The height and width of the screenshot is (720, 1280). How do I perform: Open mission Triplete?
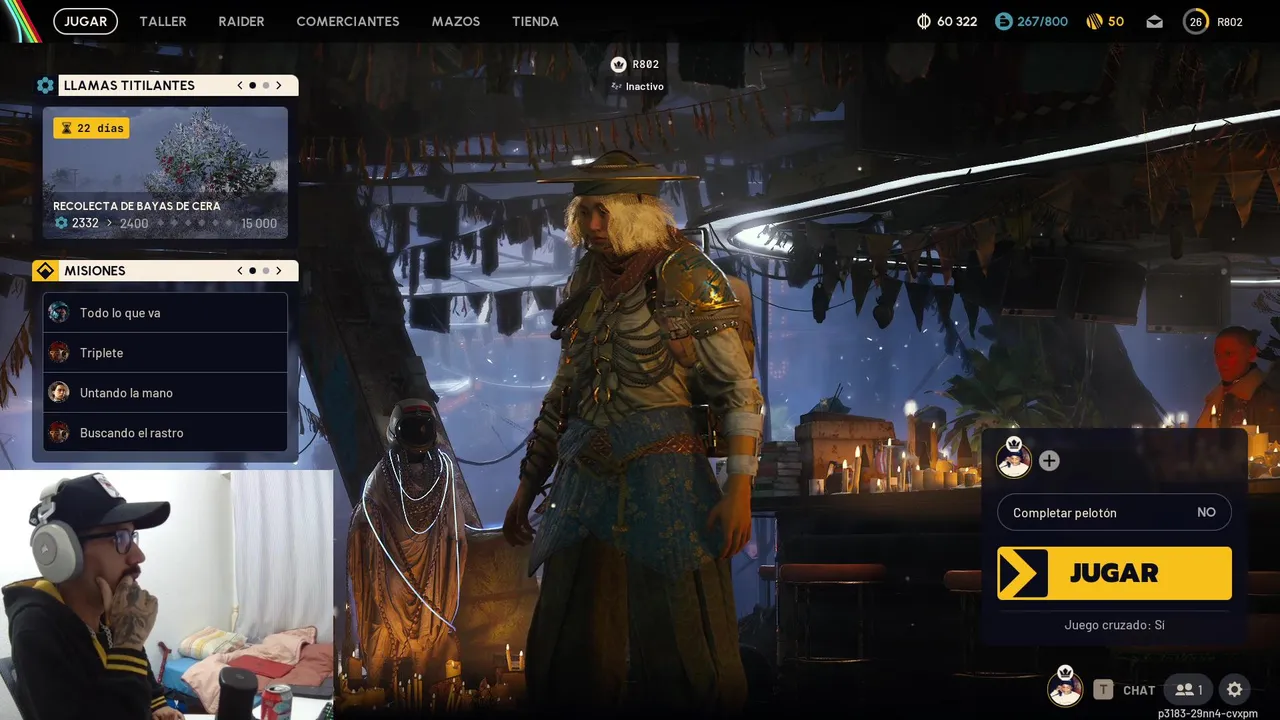point(165,353)
